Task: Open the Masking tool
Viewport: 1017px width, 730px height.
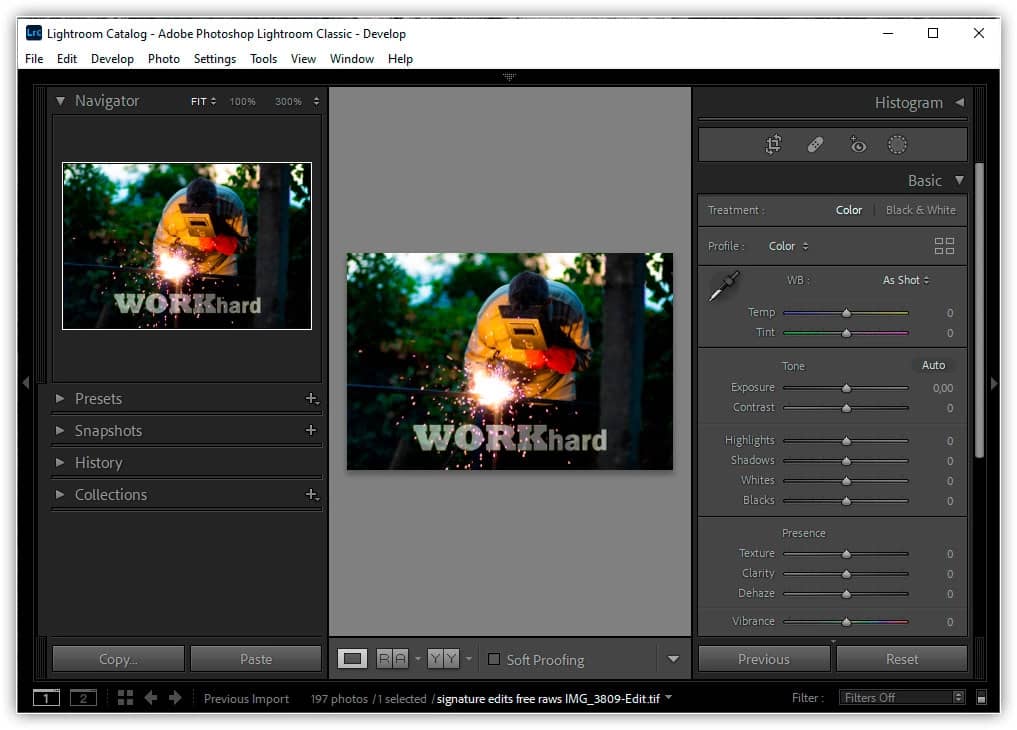Action: click(897, 144)
